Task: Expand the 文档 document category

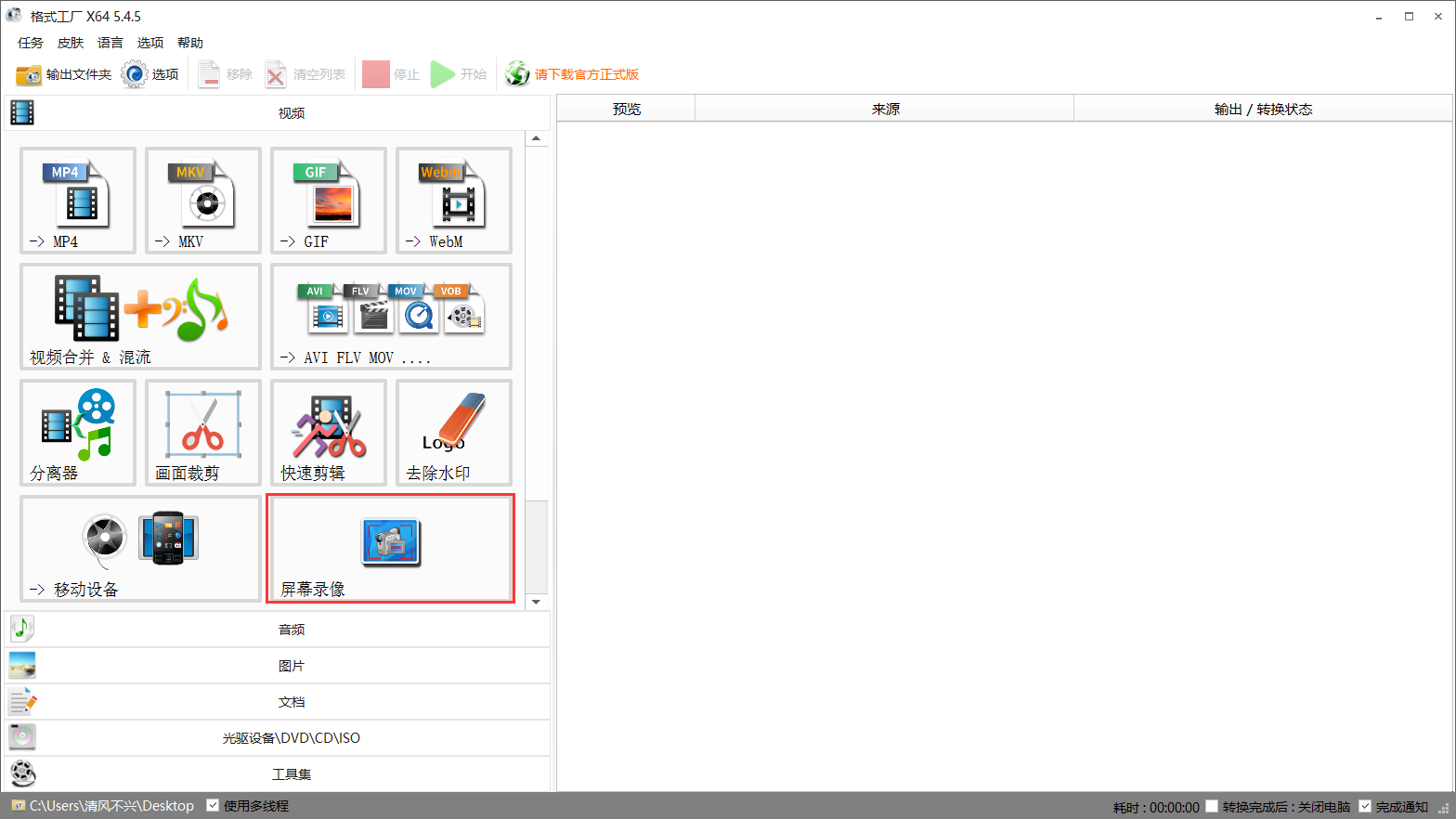Action: click(x=278, y=702)
